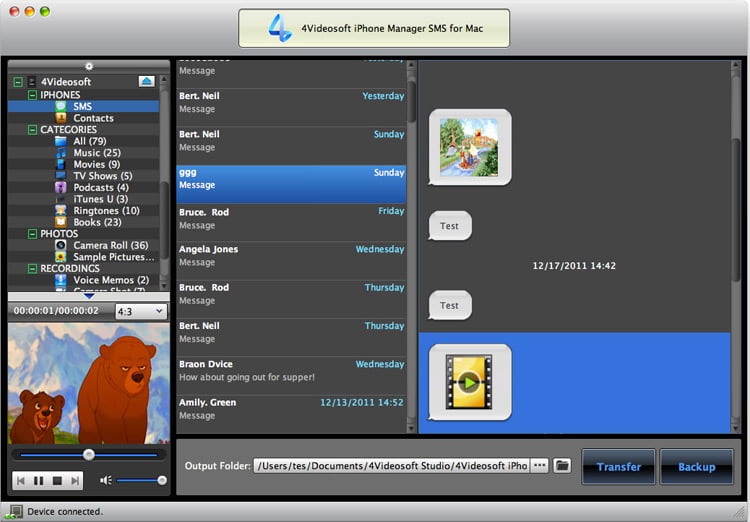Click the open output folder icon
This screenshot has height=522, width=750.
click(x=562, y=465)
